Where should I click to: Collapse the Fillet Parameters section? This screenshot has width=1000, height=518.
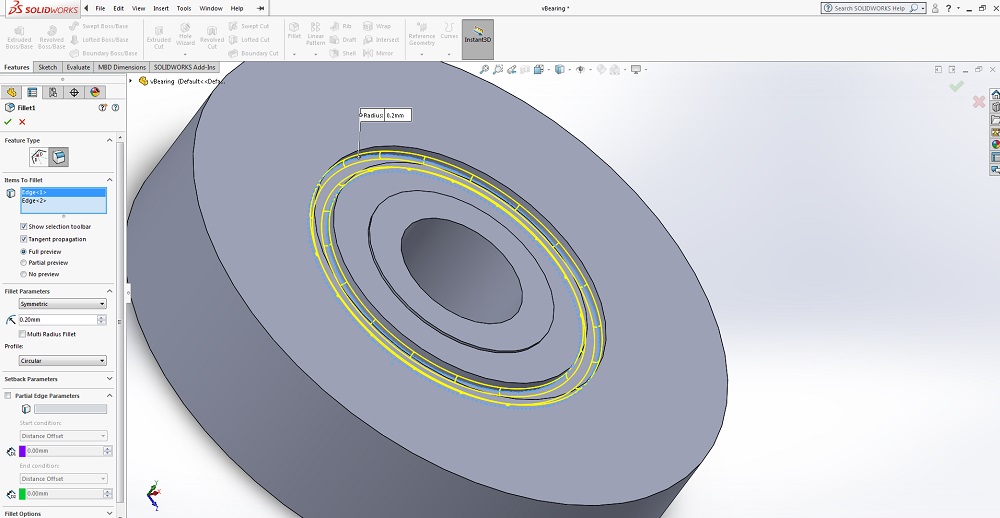click(x=109, y=292)
